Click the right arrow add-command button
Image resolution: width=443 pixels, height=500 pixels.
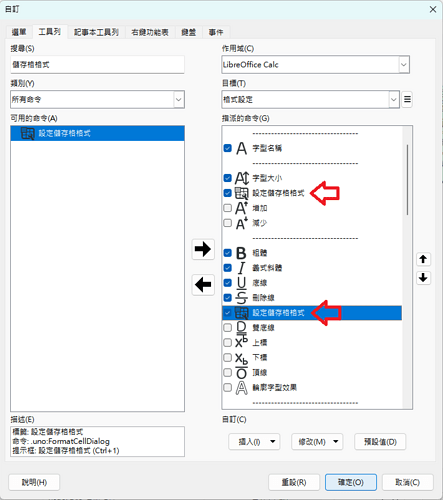pyautogui.click(x=203, y=249)
